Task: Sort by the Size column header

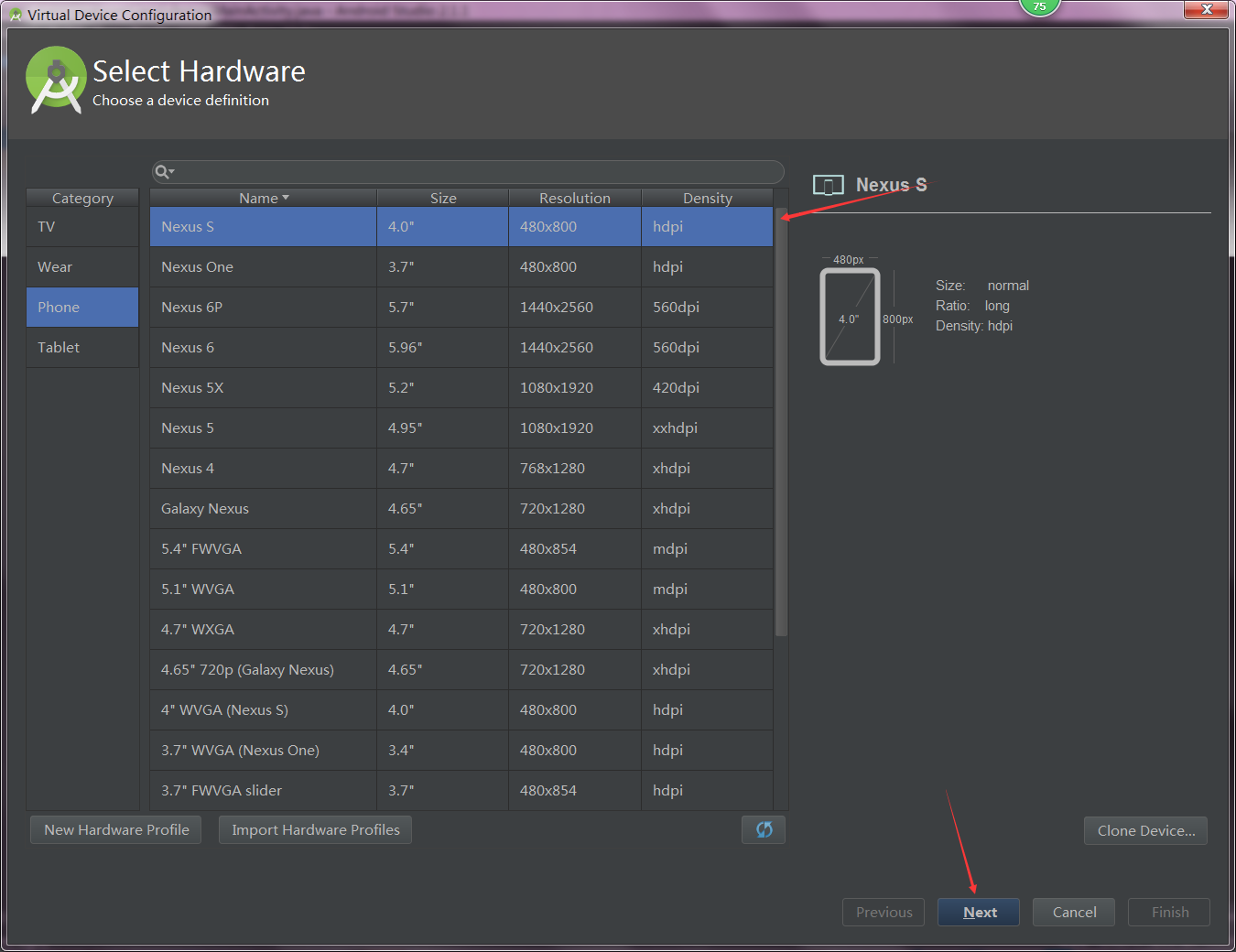Action: pyautogui.click(x=443, y=198)
